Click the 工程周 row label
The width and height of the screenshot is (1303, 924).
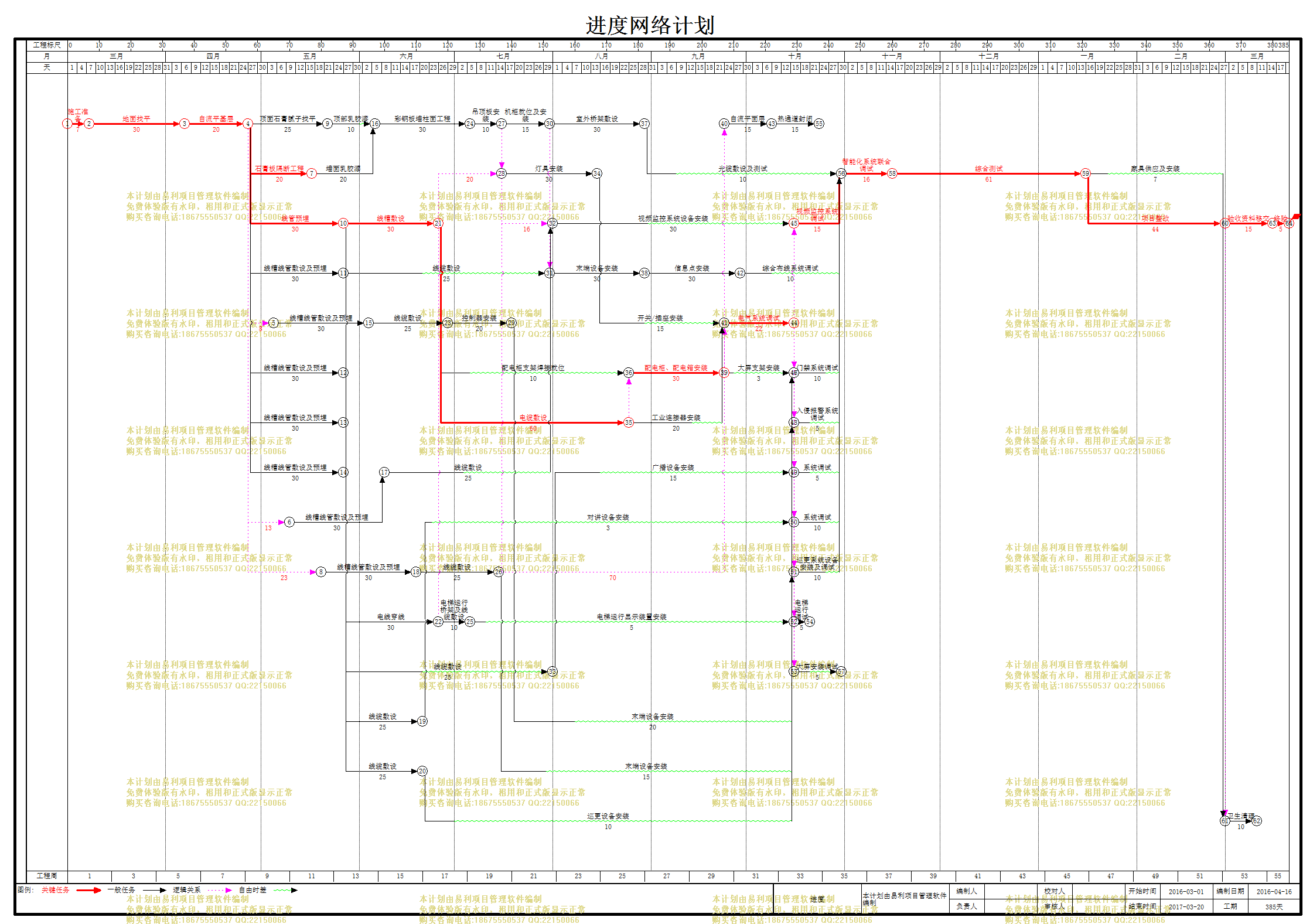click(47, 876)
